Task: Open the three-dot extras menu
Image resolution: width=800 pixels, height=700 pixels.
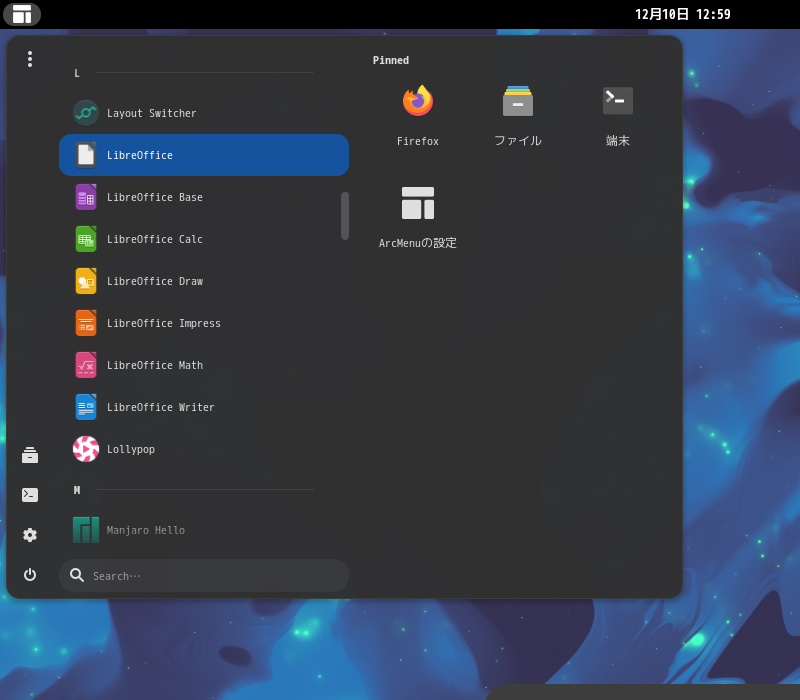Action: pos(30,59)
